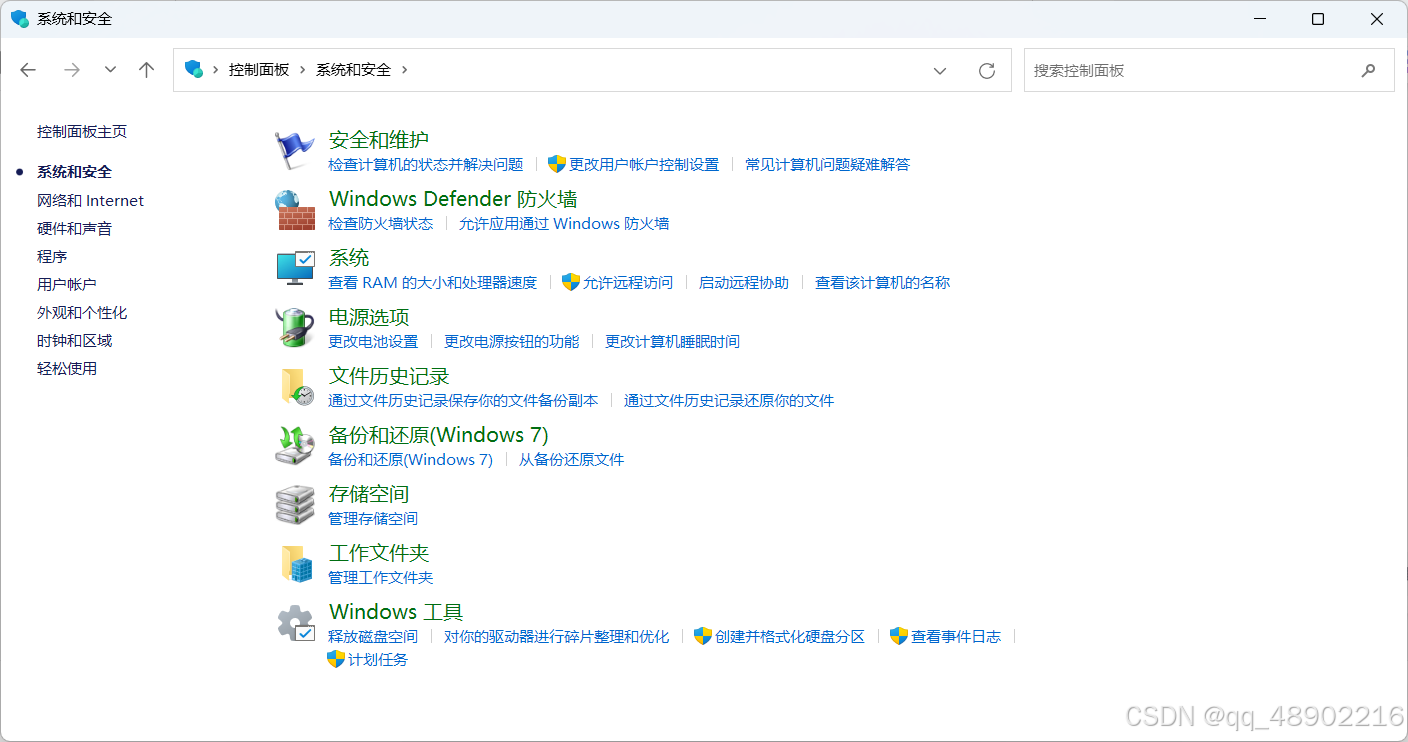
Task: Click the search magnifier icon
Action: [1368, 70]
